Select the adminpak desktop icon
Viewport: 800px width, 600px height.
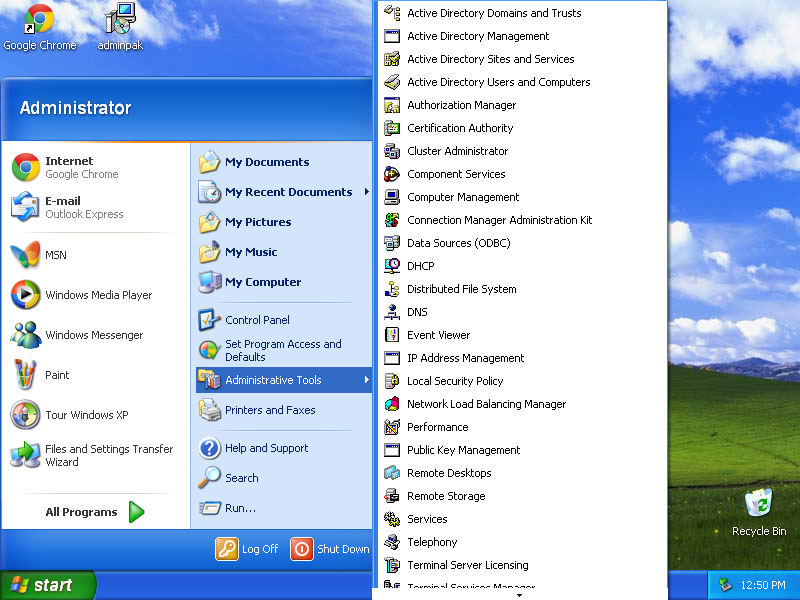click(120, 27)
